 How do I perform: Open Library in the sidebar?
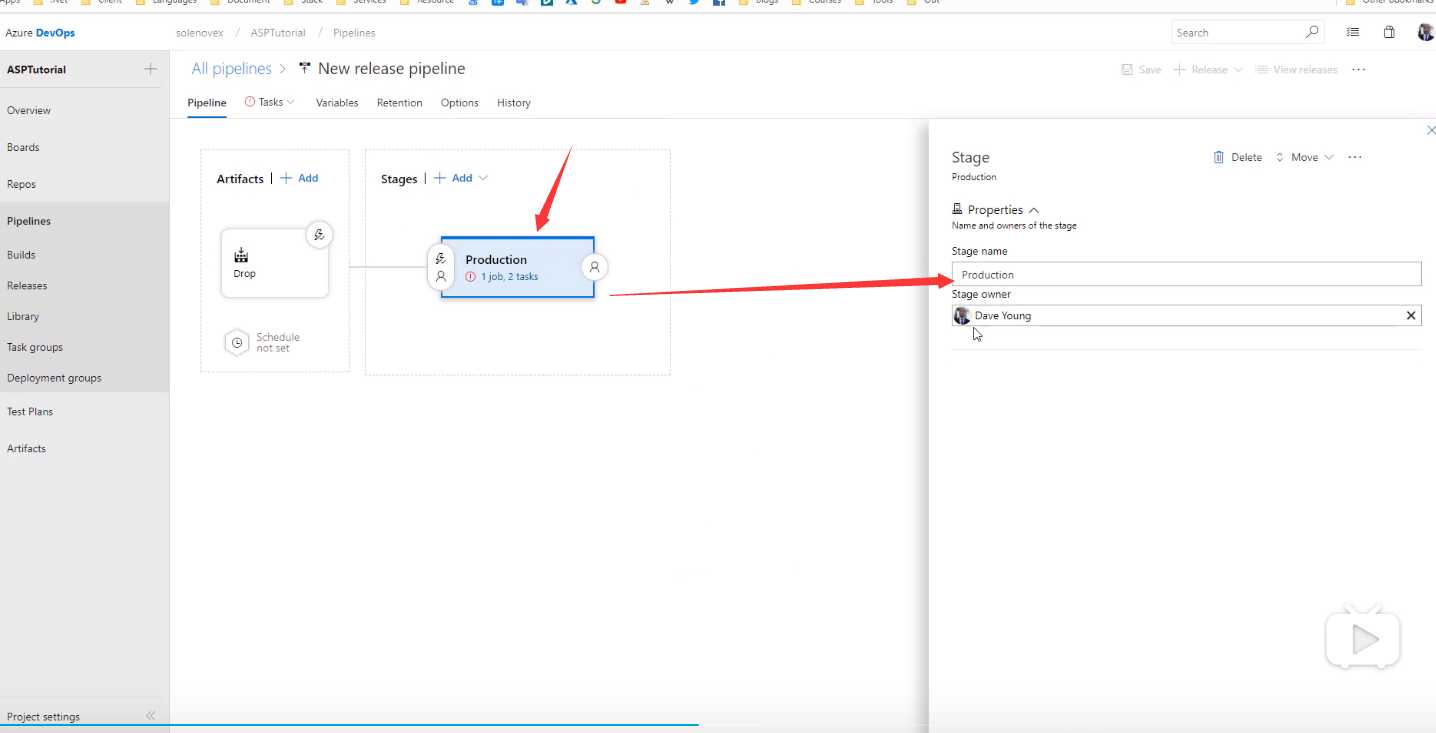23,316
